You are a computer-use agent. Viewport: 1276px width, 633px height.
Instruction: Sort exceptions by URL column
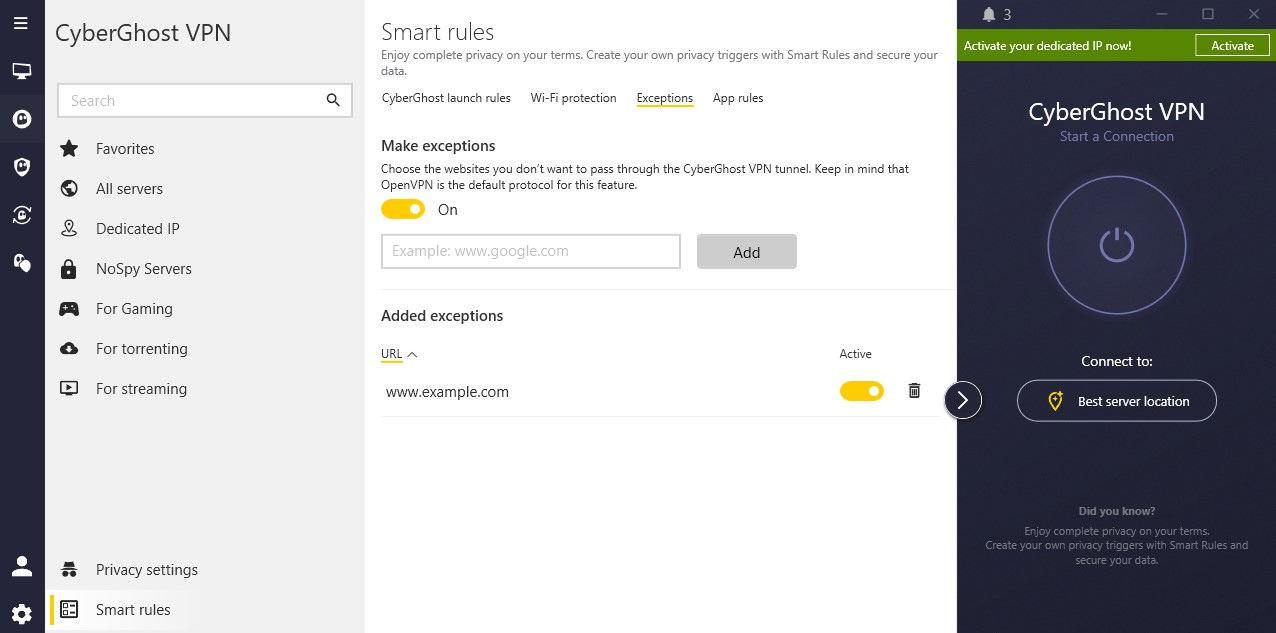click(399, 354)
